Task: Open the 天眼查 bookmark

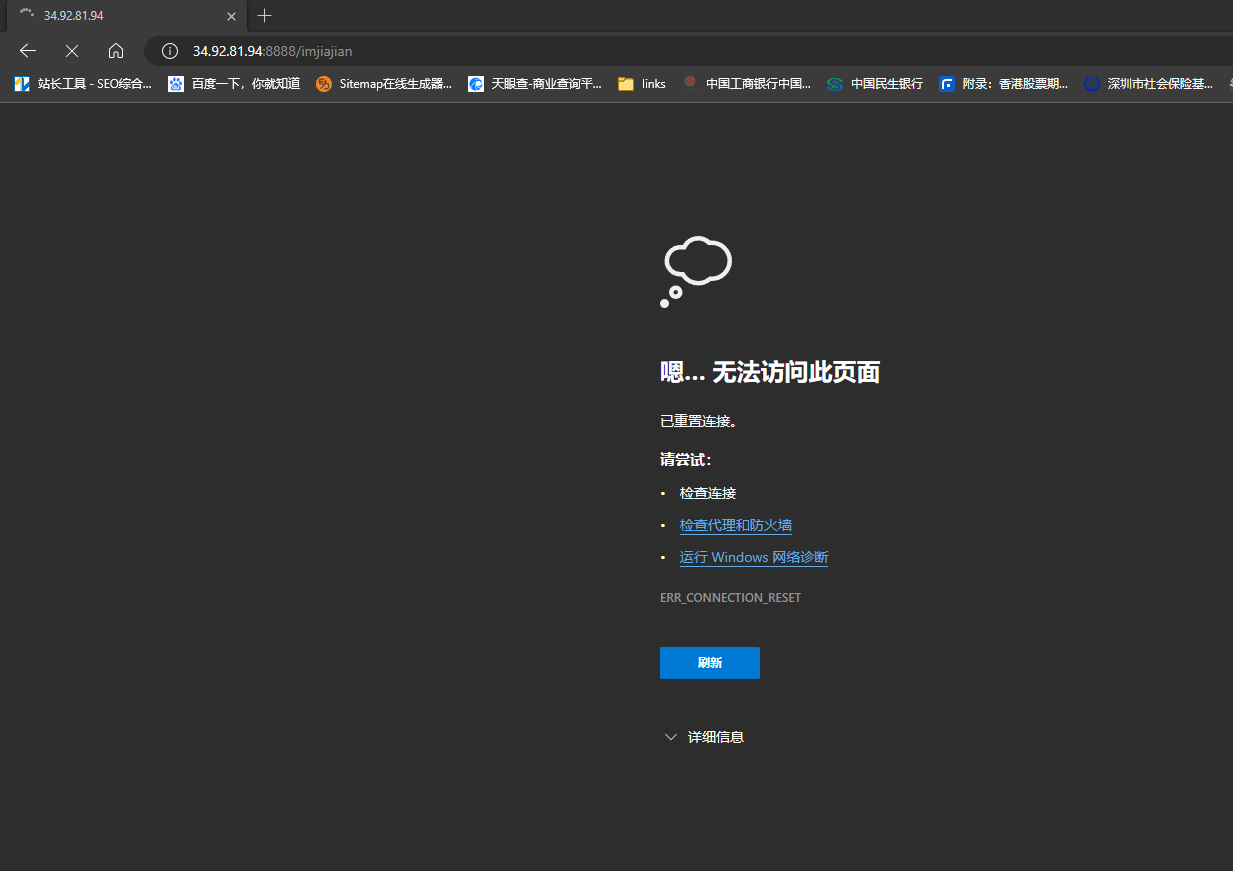Action: (535, 84)
